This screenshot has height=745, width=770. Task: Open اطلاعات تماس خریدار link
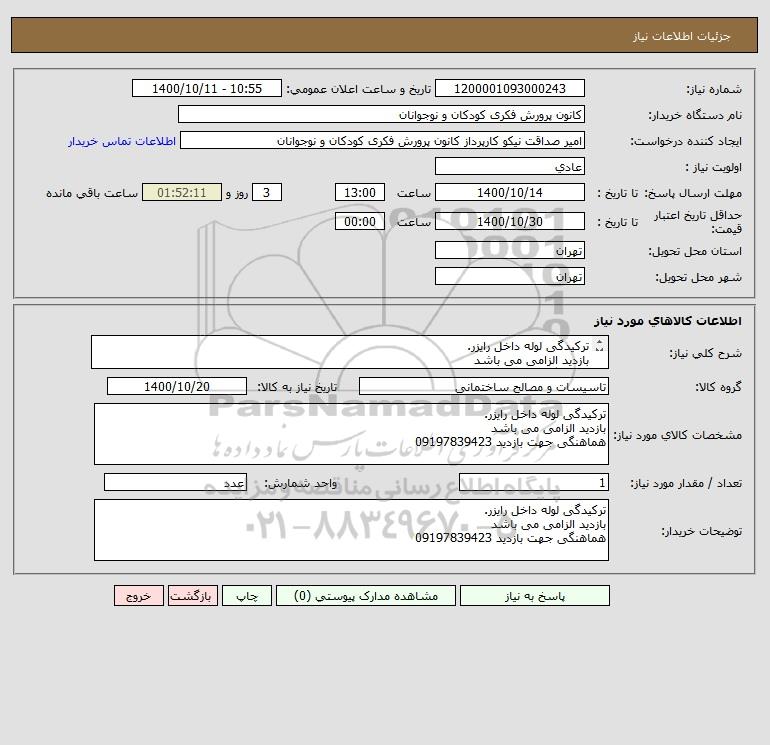122,141
